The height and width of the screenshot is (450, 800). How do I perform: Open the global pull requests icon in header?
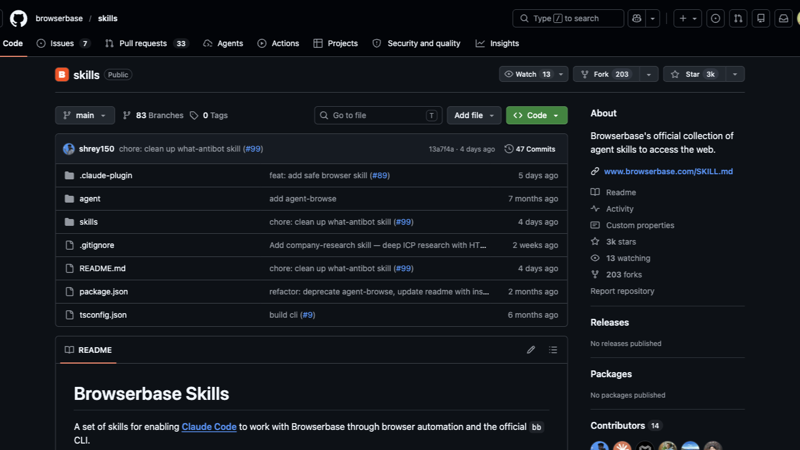click(738, 18)
